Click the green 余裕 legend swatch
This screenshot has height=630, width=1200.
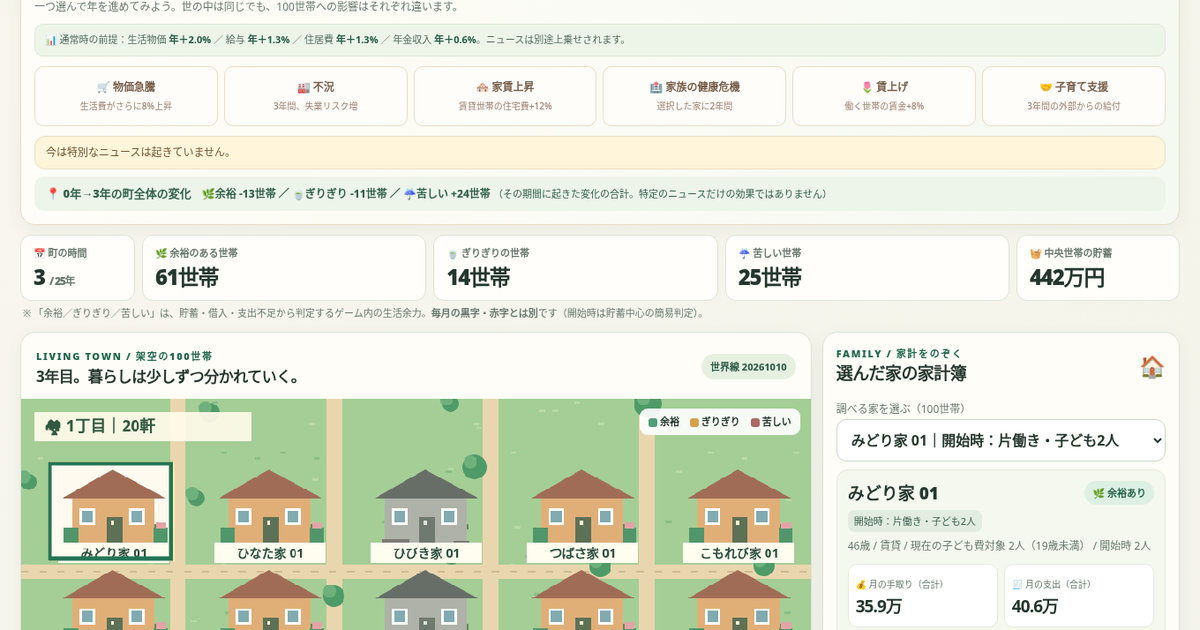coord(653,422)
